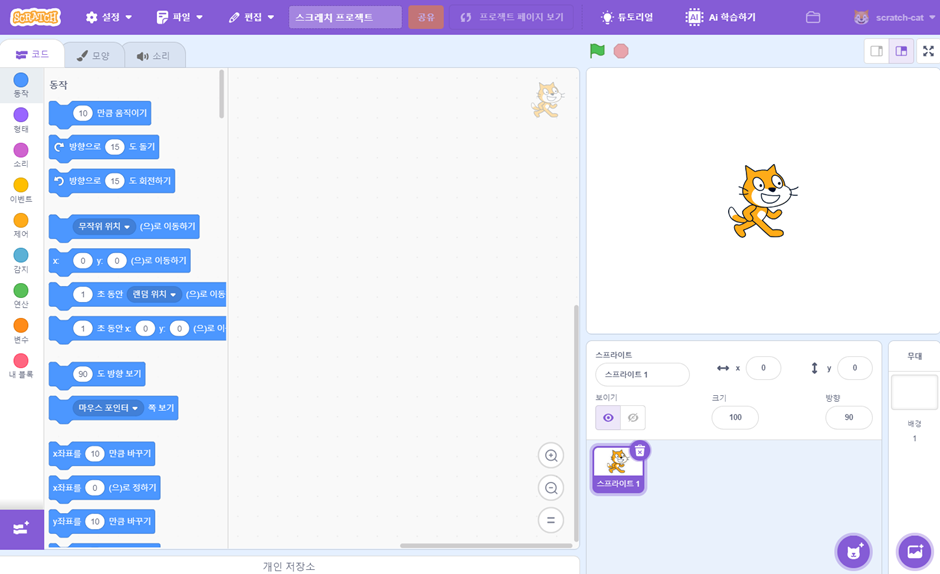
Task: Open AI 학습하기
Action: (x=721, y=17)
